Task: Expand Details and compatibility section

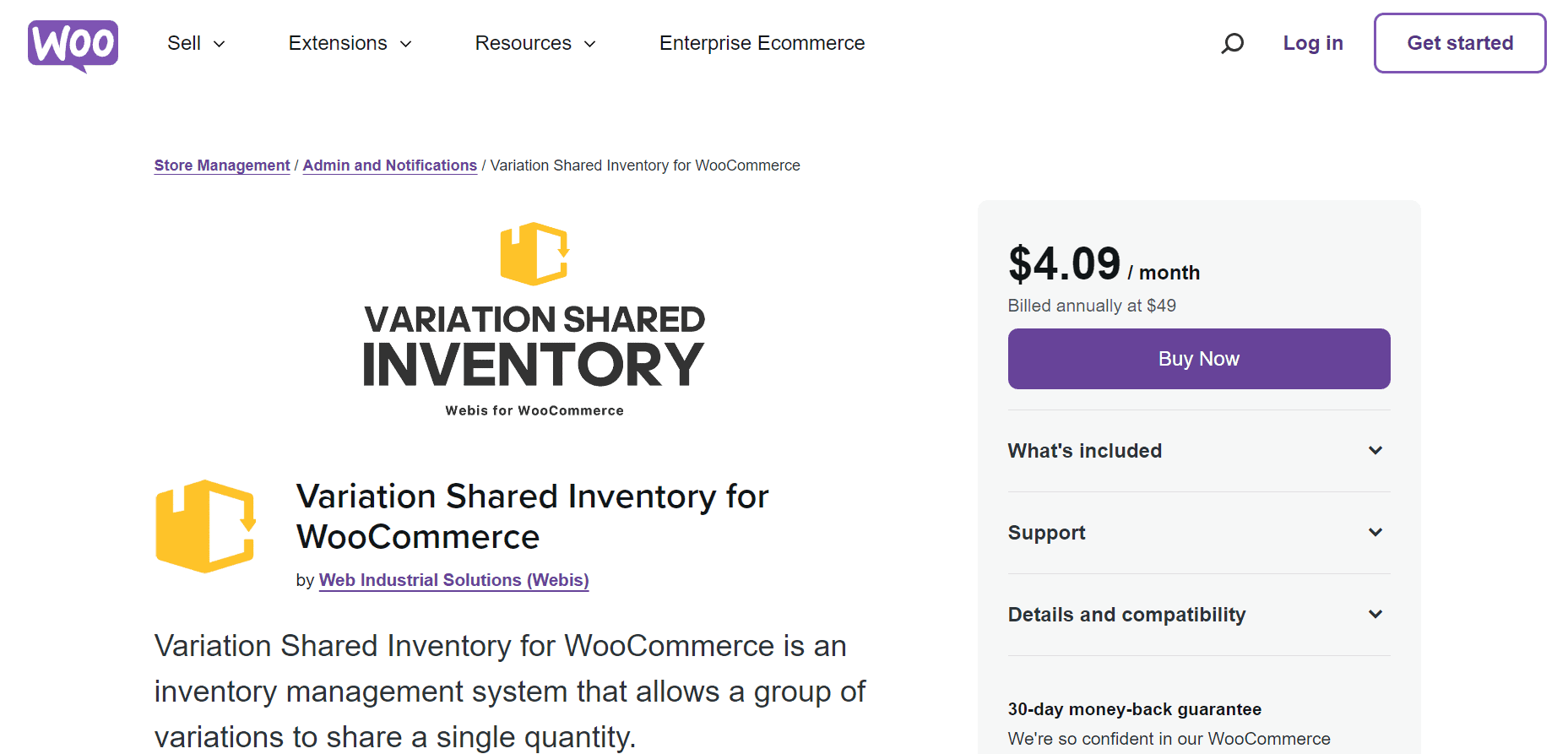Action: (x=1198, y=615)
